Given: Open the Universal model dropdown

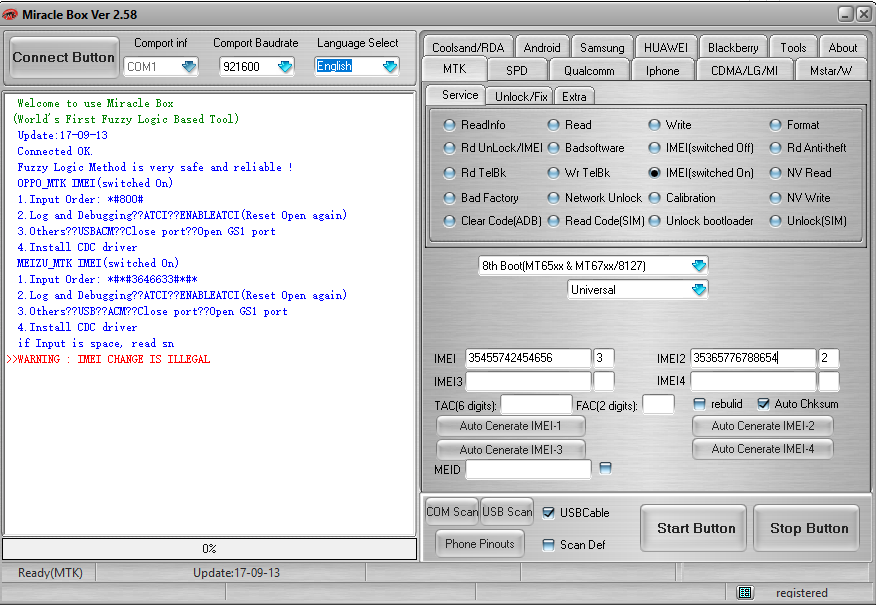Looking at the screenshot, I should click(x=699, y=290).
